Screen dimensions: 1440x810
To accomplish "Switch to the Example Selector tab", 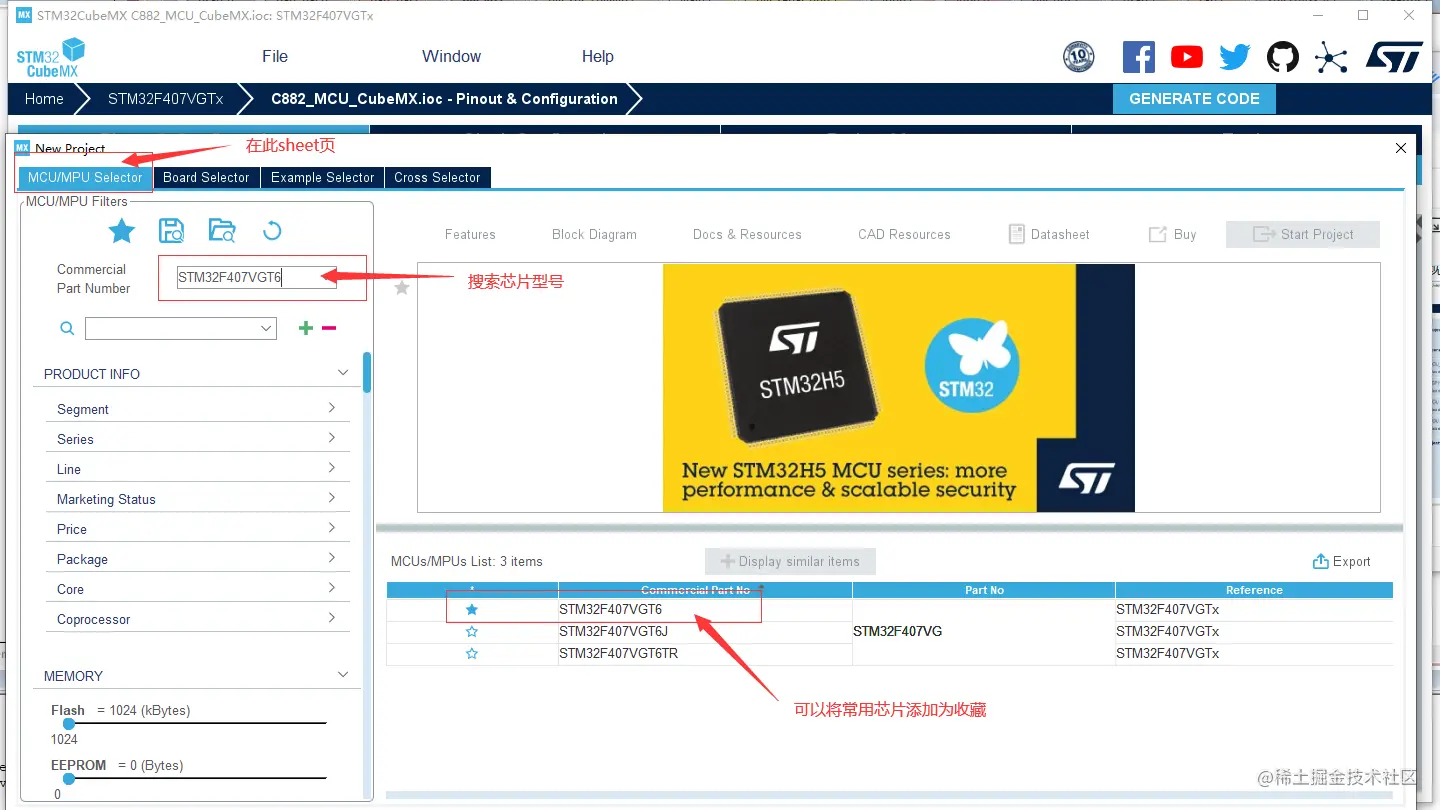I will (322, 177).
